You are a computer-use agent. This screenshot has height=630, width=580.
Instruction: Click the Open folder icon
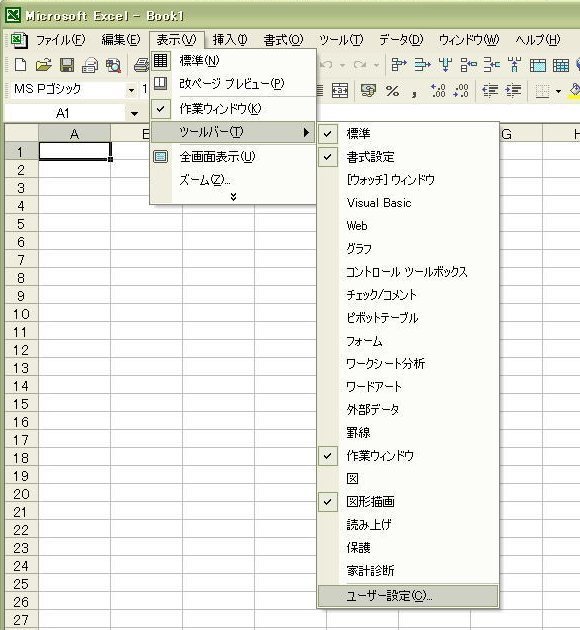coord(43,65)
